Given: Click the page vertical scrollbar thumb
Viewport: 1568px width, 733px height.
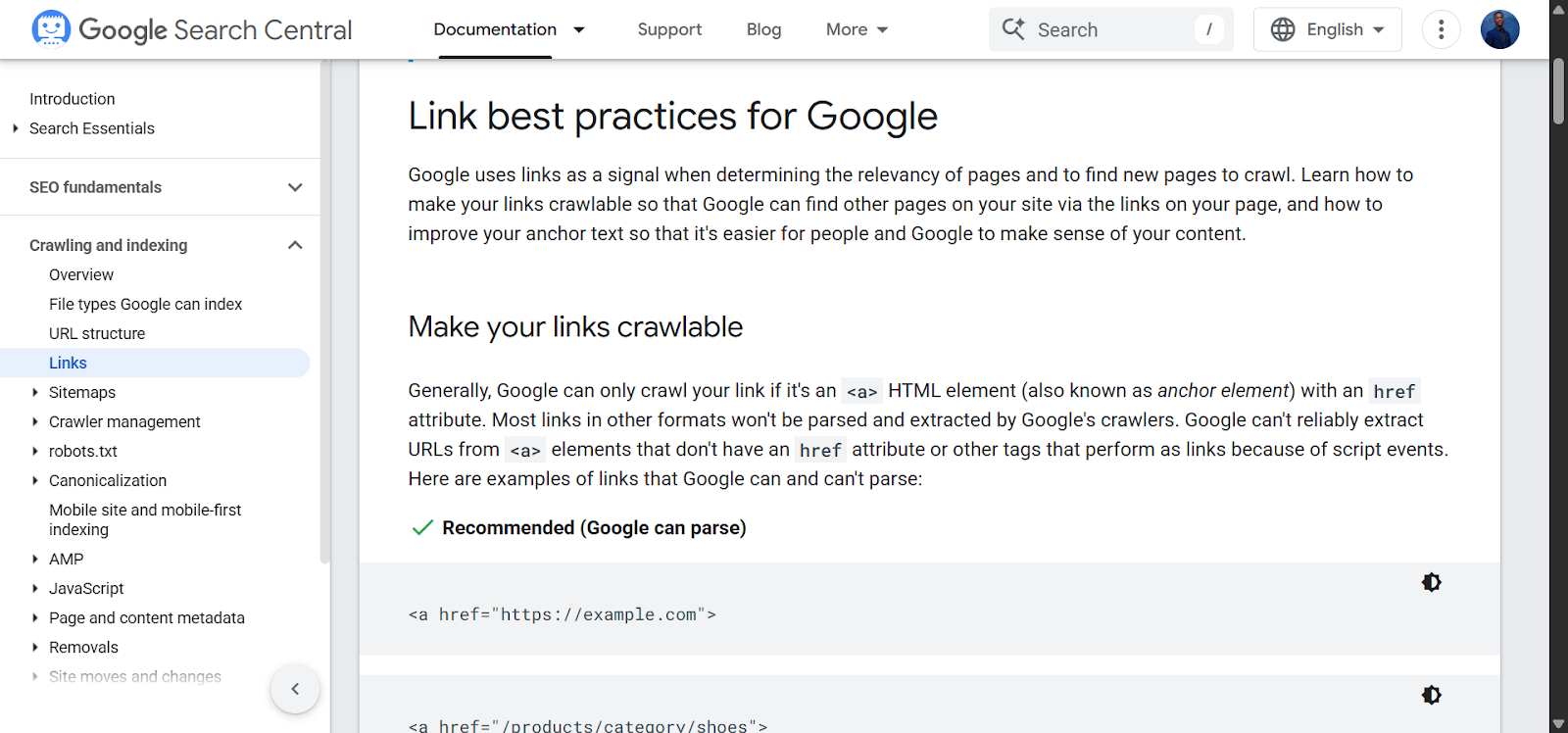Looking at the screenshot, I should (1558, 91).
